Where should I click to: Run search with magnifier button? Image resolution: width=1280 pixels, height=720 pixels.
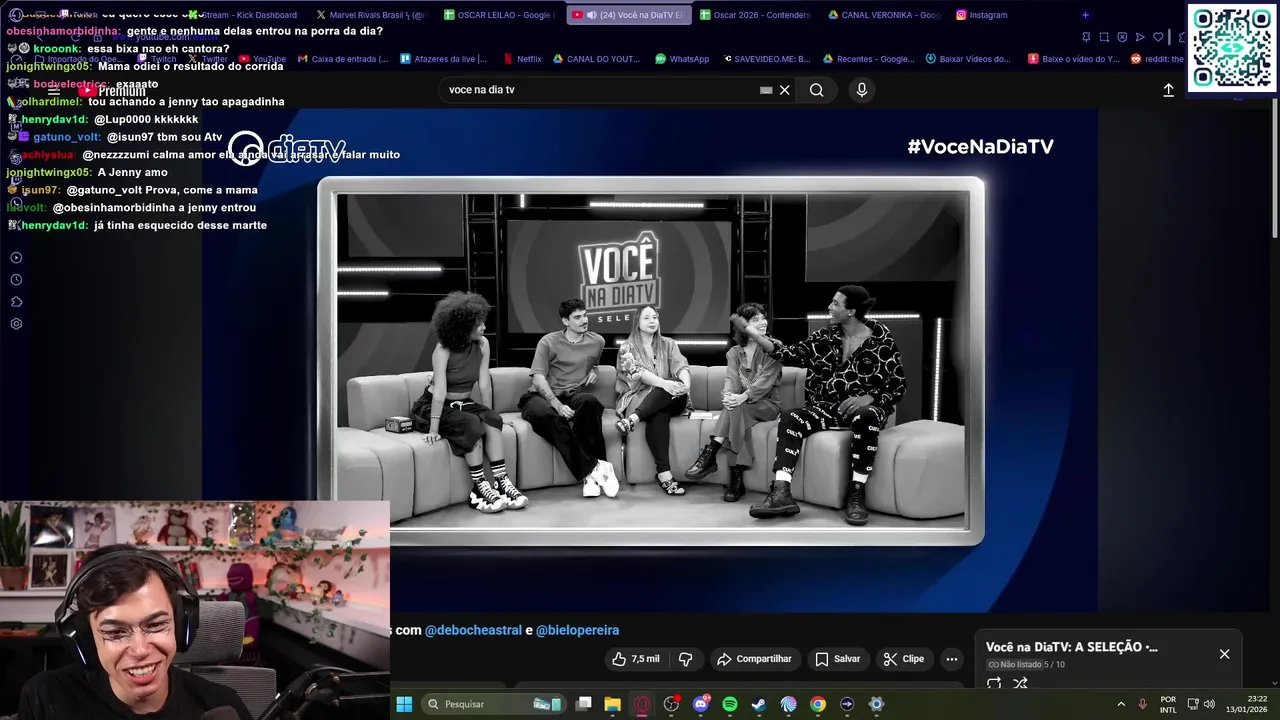coord(817,90)
